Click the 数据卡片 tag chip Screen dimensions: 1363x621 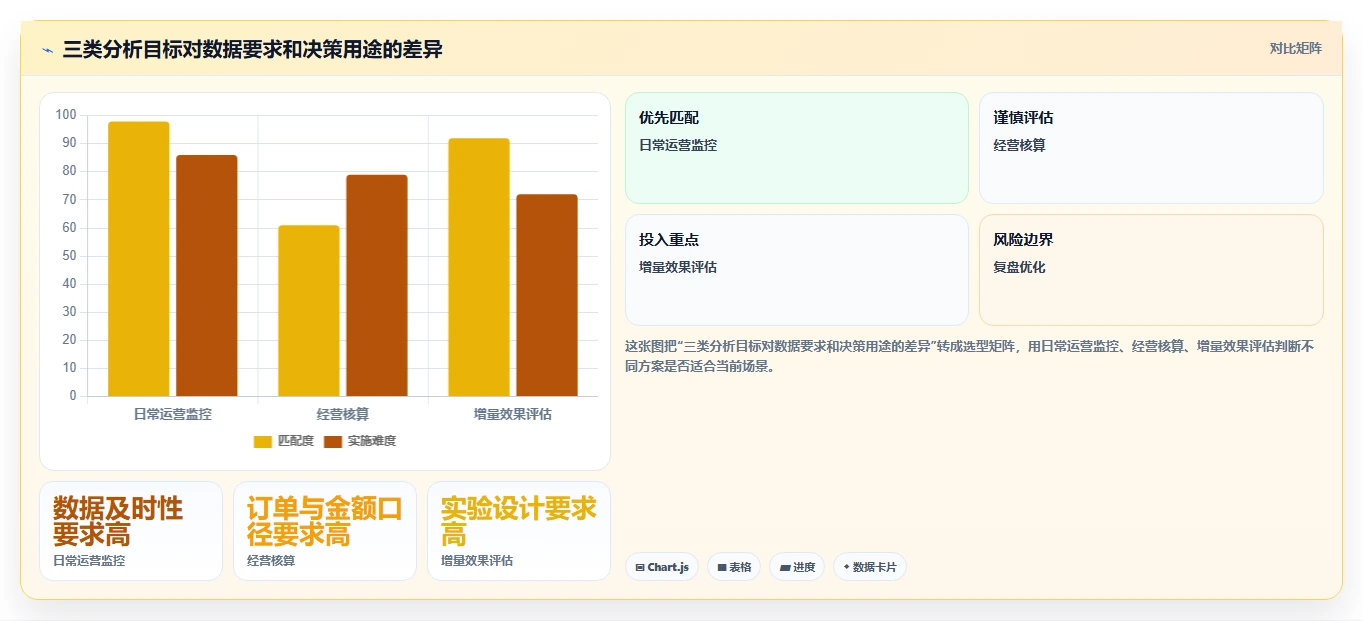click(x=870, y=567)
